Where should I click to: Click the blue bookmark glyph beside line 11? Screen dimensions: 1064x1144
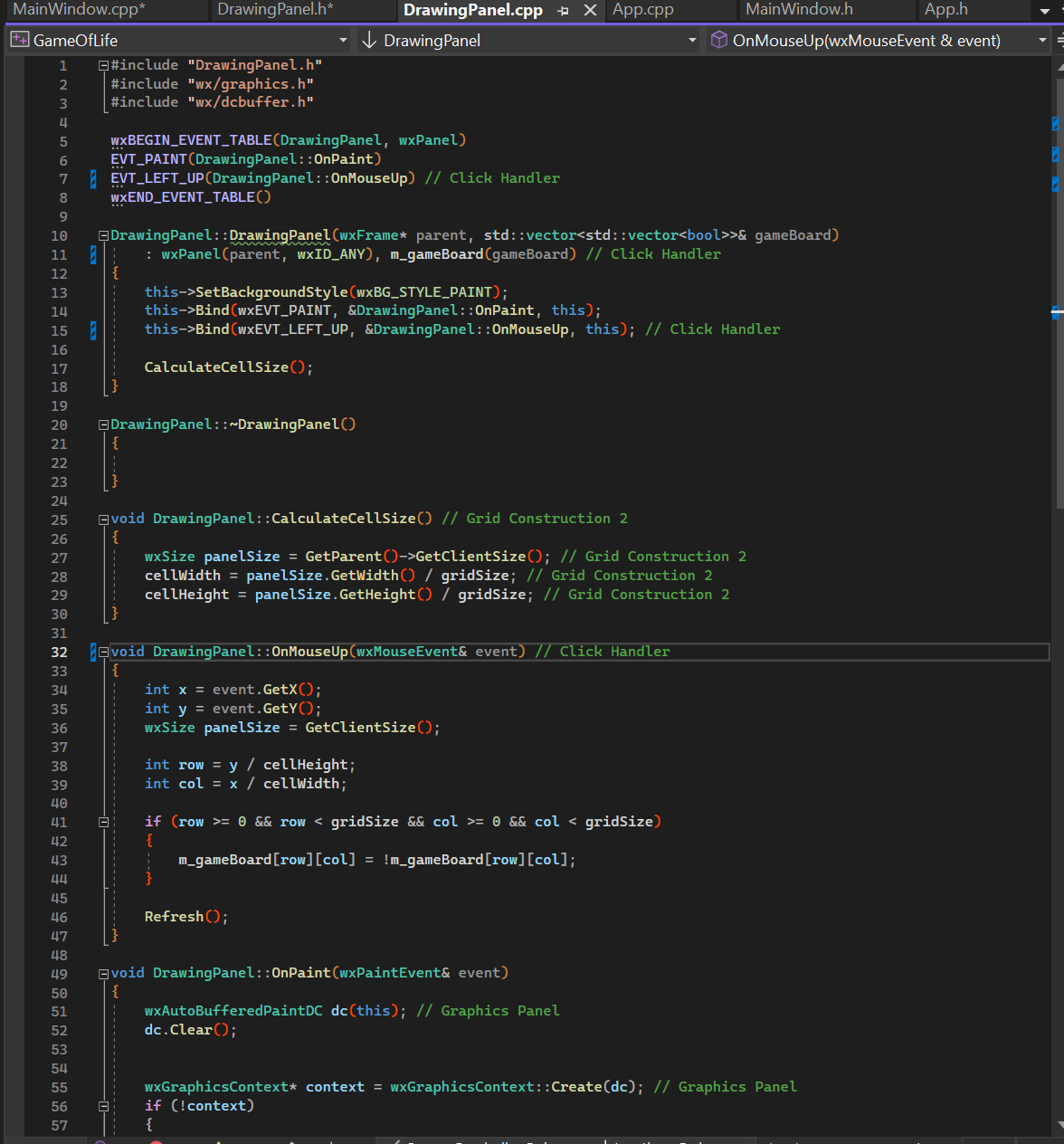tap(91, 254)
